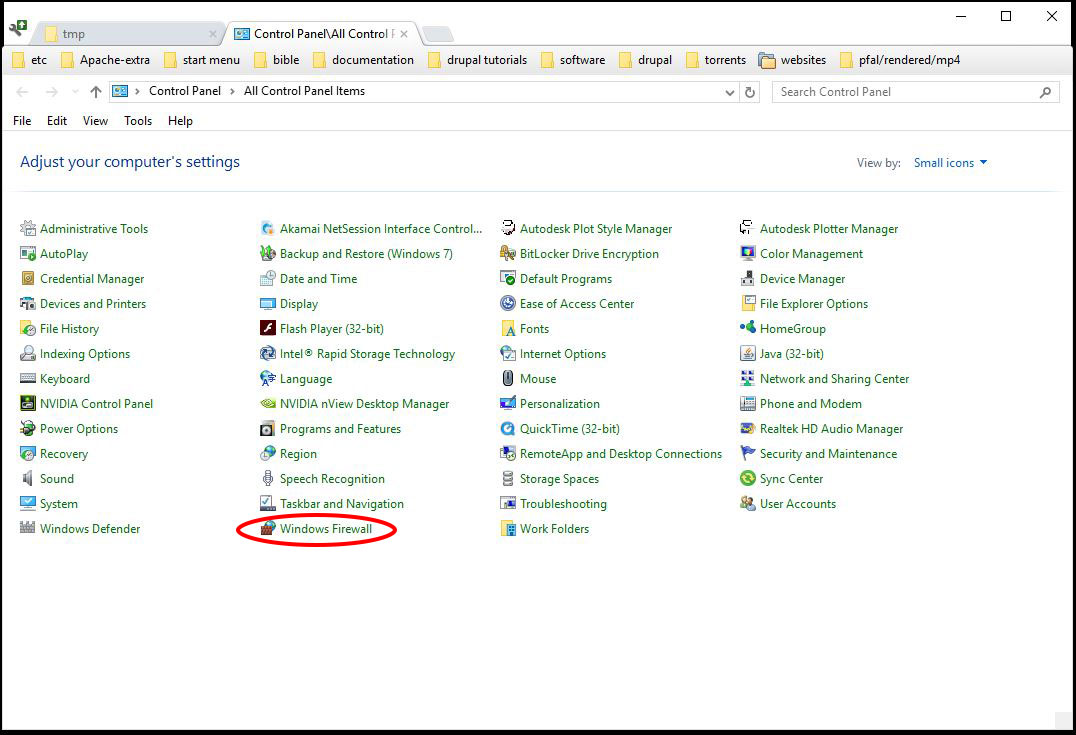Open a new blank tab
The width and height of the screenshot is (1076, 735).
pos(437,34)
